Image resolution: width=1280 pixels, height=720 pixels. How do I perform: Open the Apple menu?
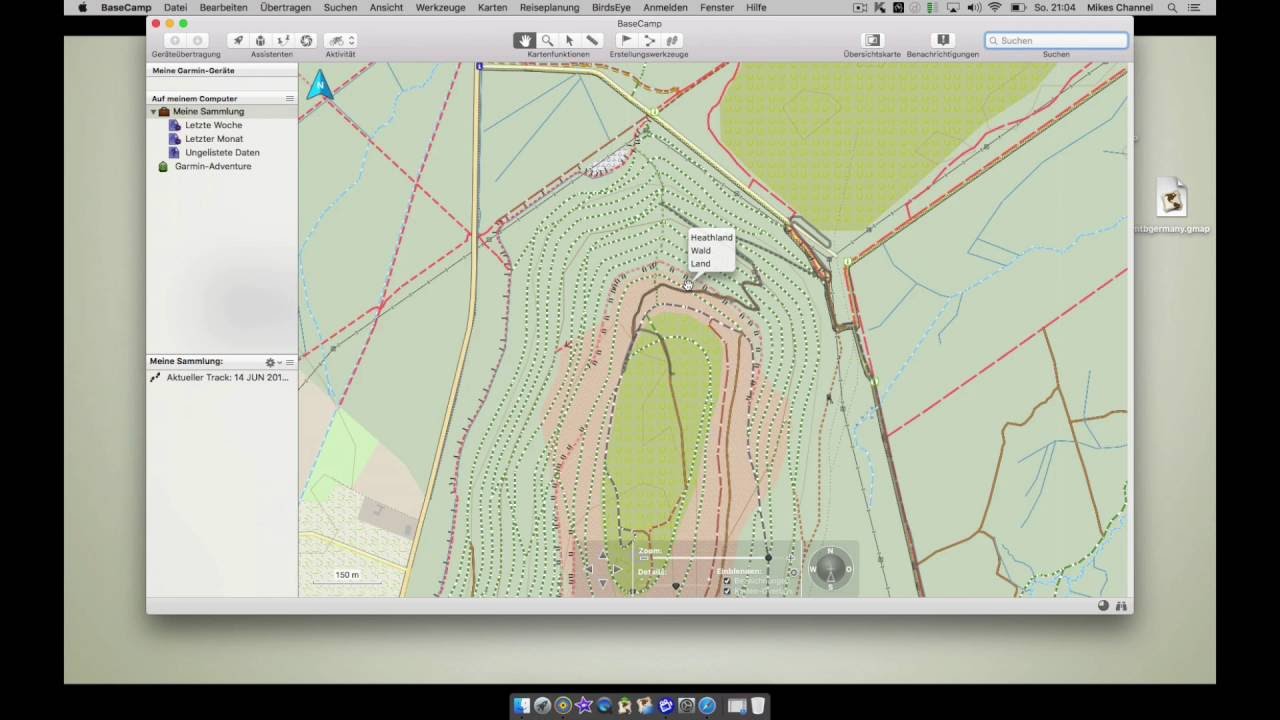coord(82,7)
